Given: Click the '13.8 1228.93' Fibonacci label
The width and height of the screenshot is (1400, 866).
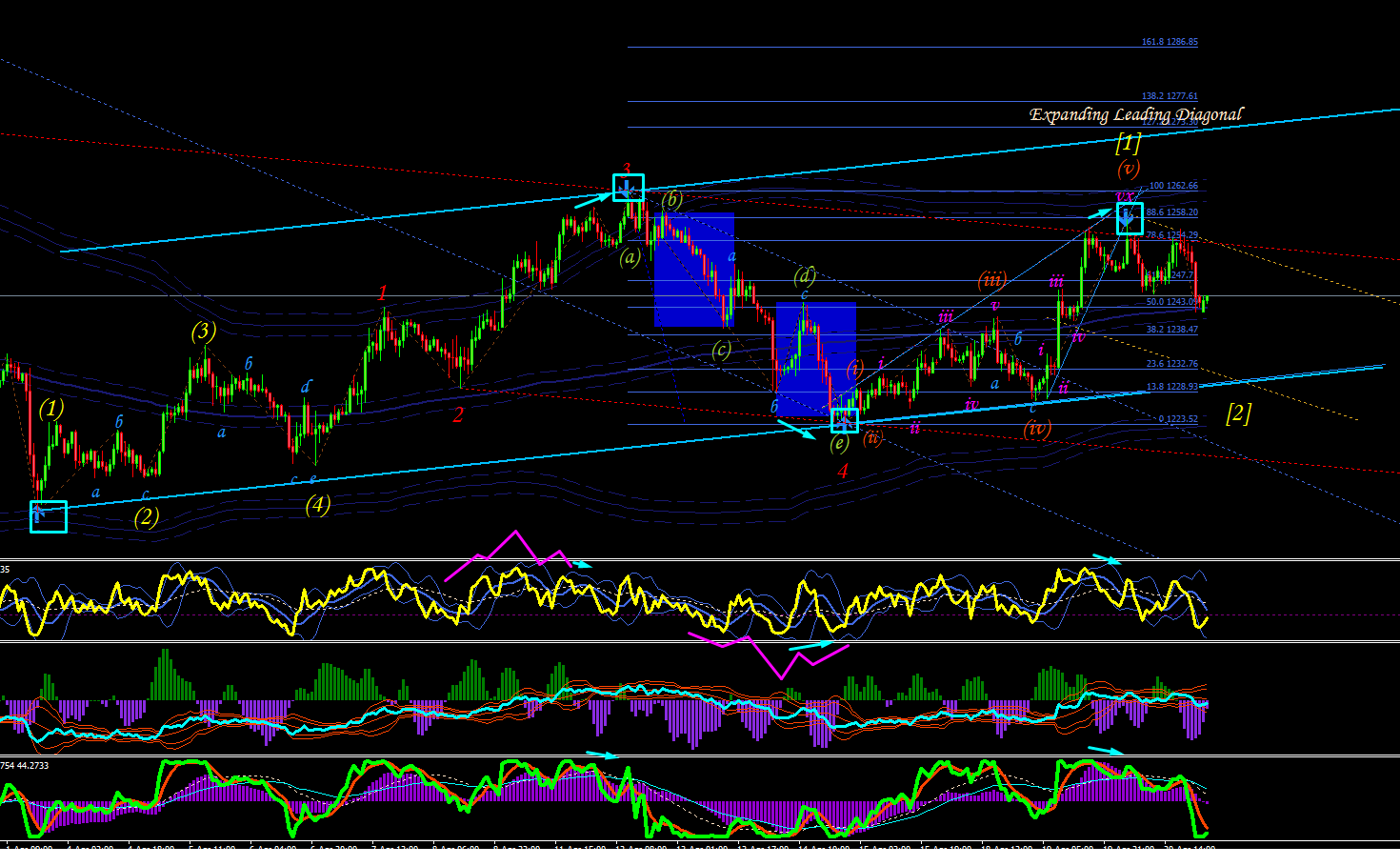Looking at the screenshot, I should click(1172, 387).
